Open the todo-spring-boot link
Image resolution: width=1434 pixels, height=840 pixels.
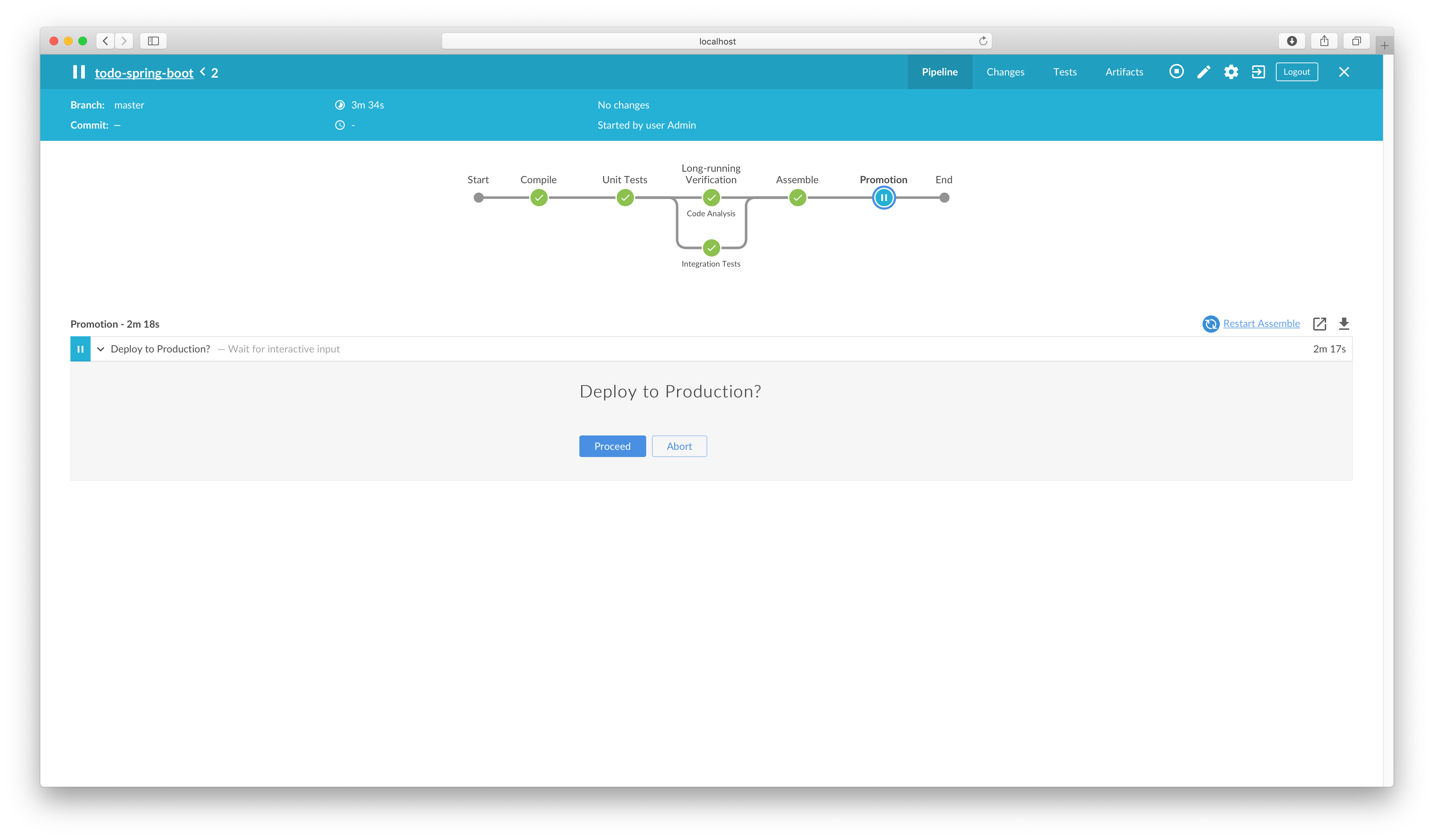point(144,73)
